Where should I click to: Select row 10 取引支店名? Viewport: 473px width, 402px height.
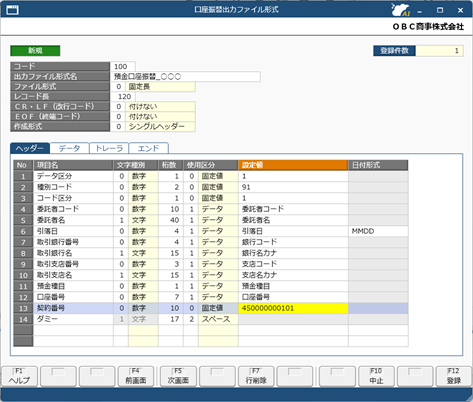[73, 275]
